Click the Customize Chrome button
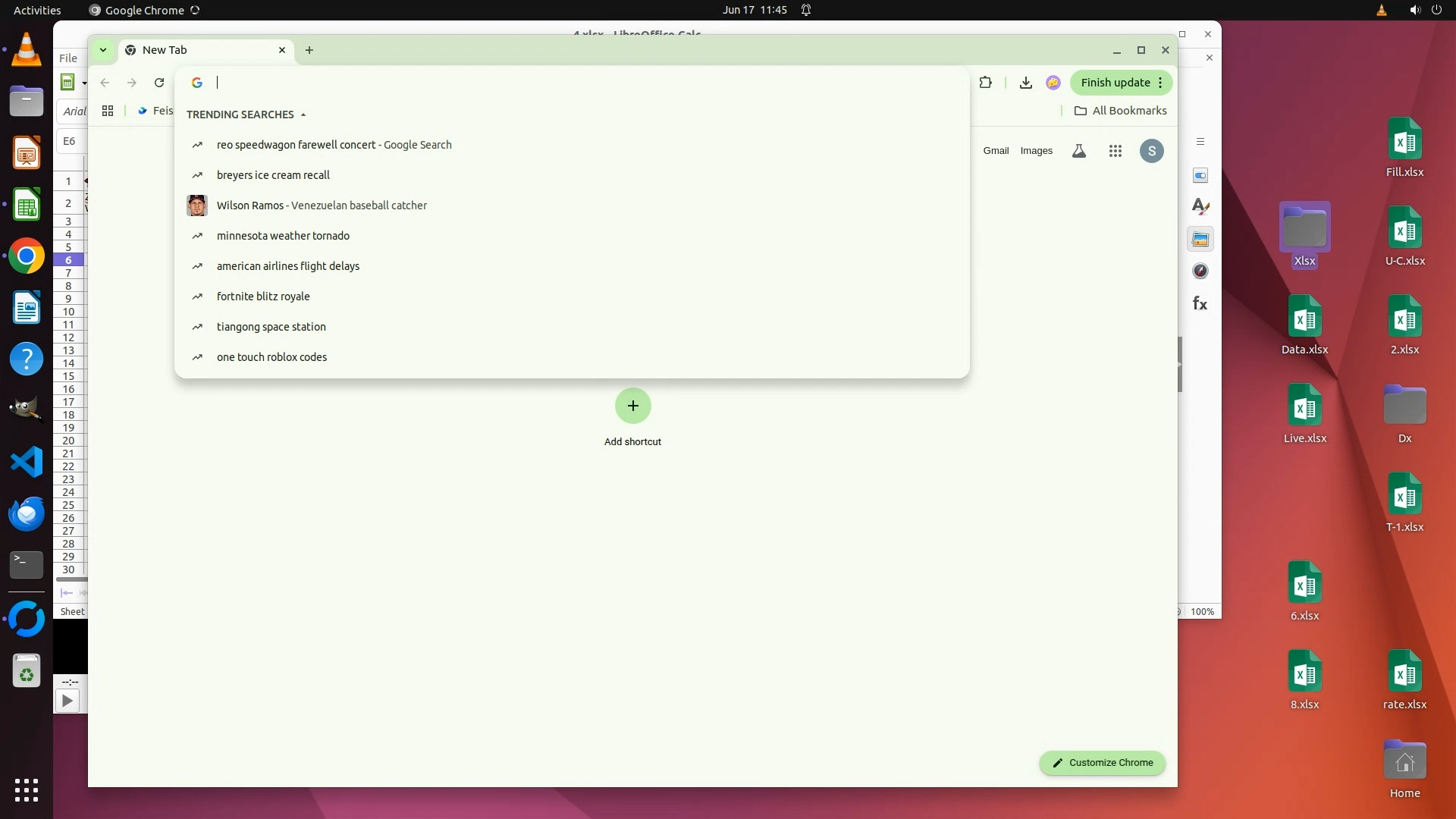The image size is (1456, 819). point(1102,763)
